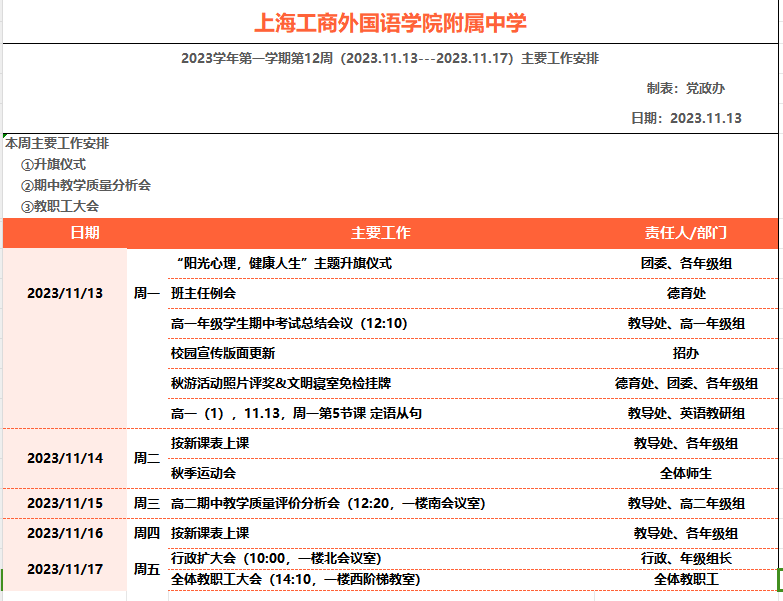The width and height of the screenshot is (783, 601).
Task: Select the 责任人/部门 column header
Action: [686, 233]
